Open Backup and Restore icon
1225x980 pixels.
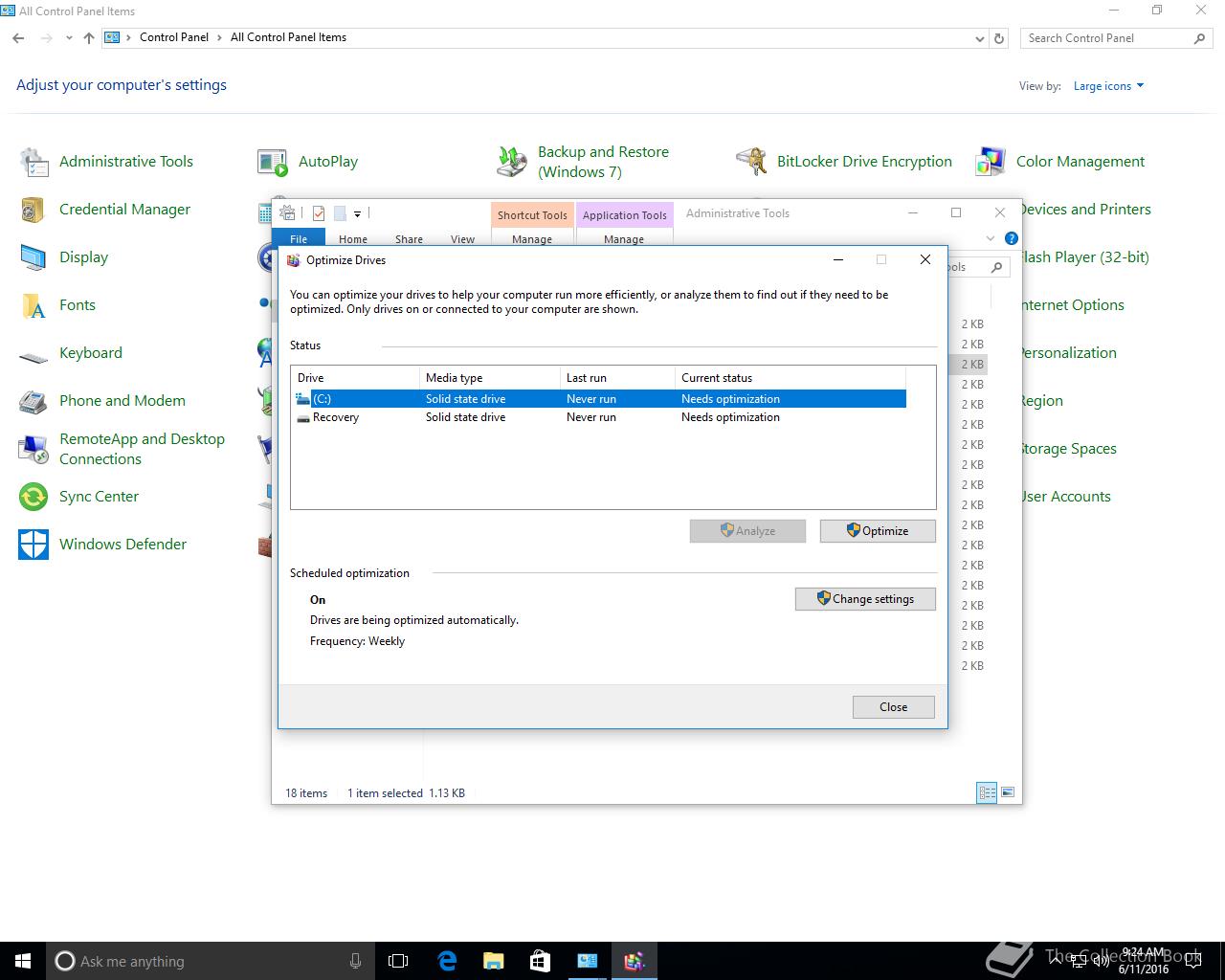tap(512, 162)
